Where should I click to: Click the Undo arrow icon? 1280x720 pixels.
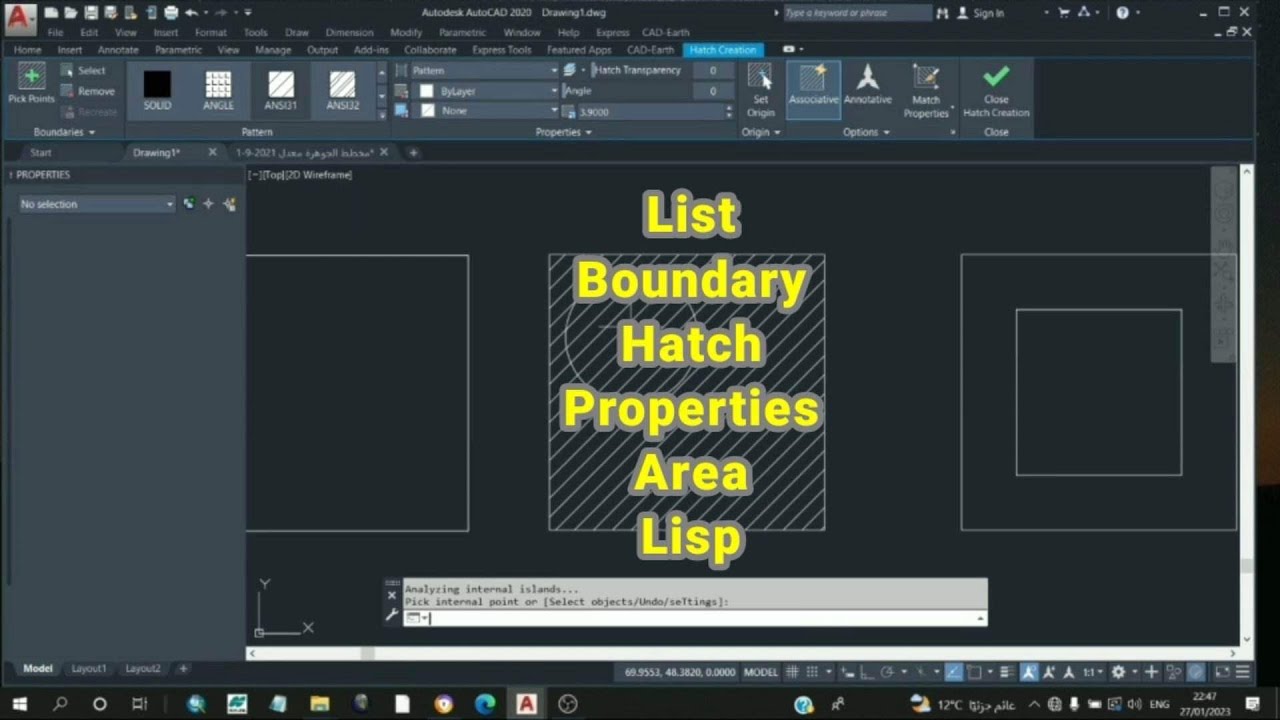tap(191, 13)
